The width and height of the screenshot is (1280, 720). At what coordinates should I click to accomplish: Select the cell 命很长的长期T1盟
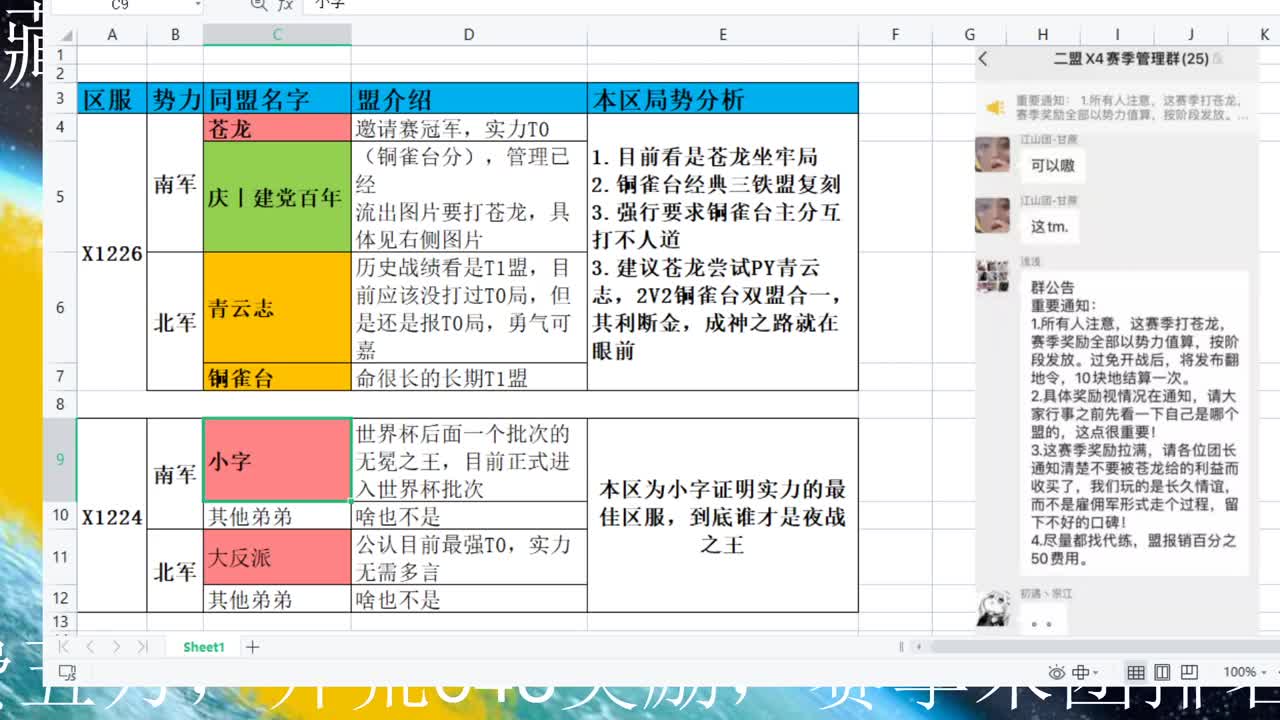[469, 377]
